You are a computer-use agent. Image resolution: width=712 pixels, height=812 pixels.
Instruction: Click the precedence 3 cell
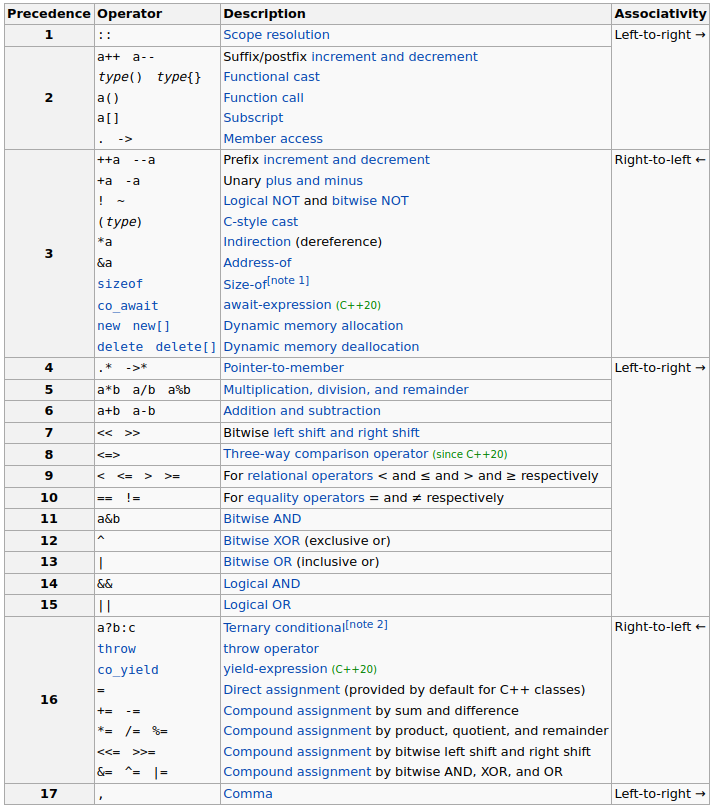pyautogui.click(x=49, y=254)
